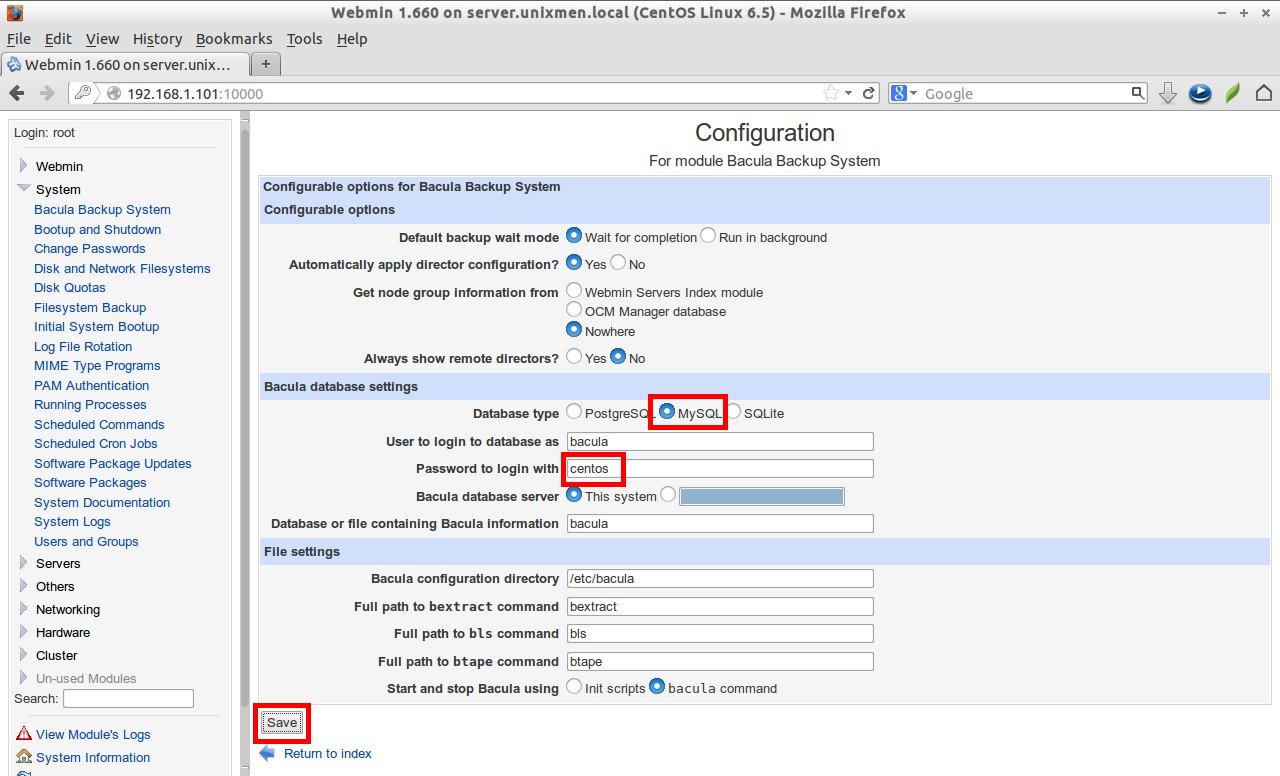Click the sidebar Search input field
Image resolution: width=1280 pixels, height=776 pixels.
(128, 698)
